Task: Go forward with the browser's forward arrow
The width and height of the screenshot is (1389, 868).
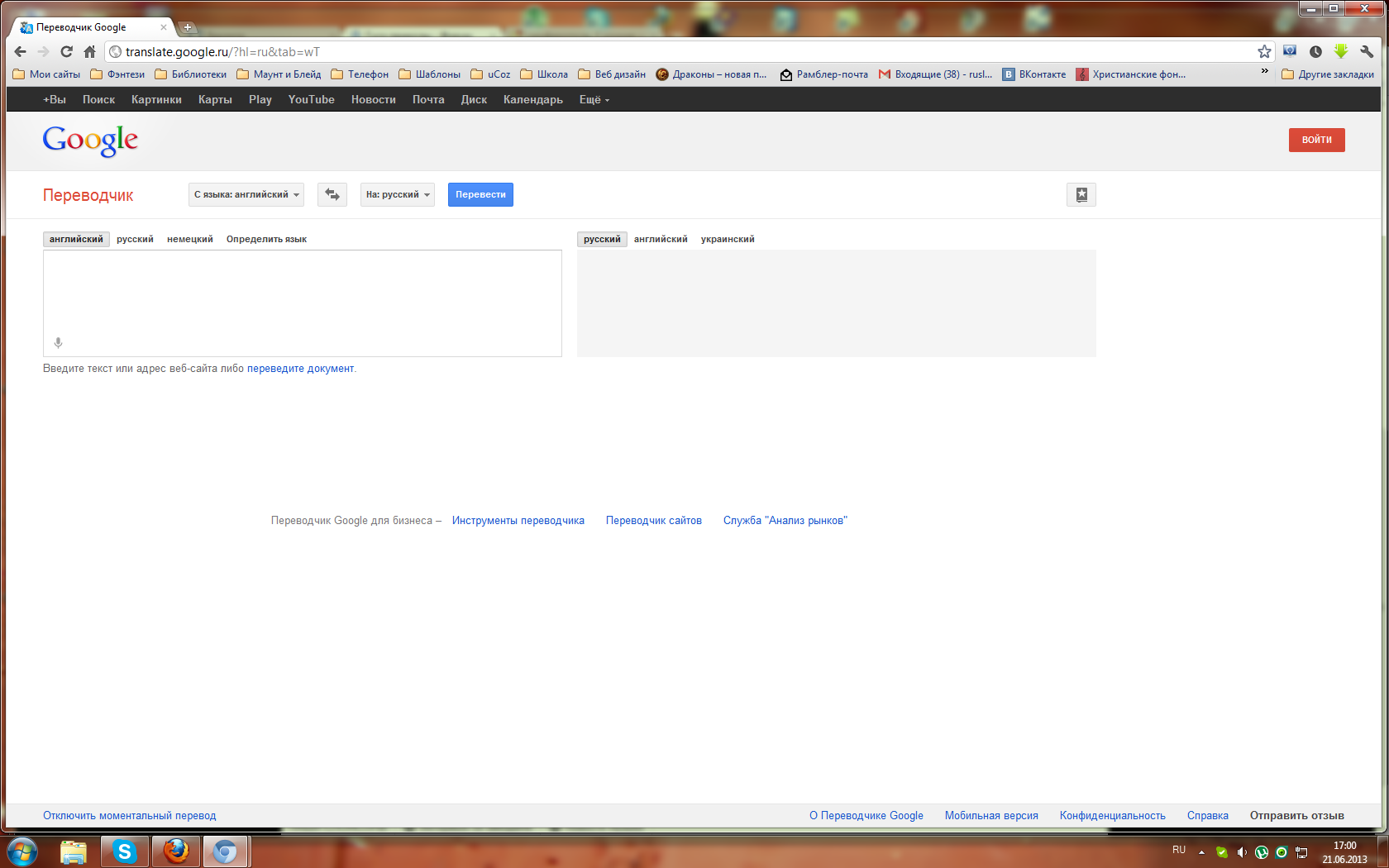Action: click(44, 51)
